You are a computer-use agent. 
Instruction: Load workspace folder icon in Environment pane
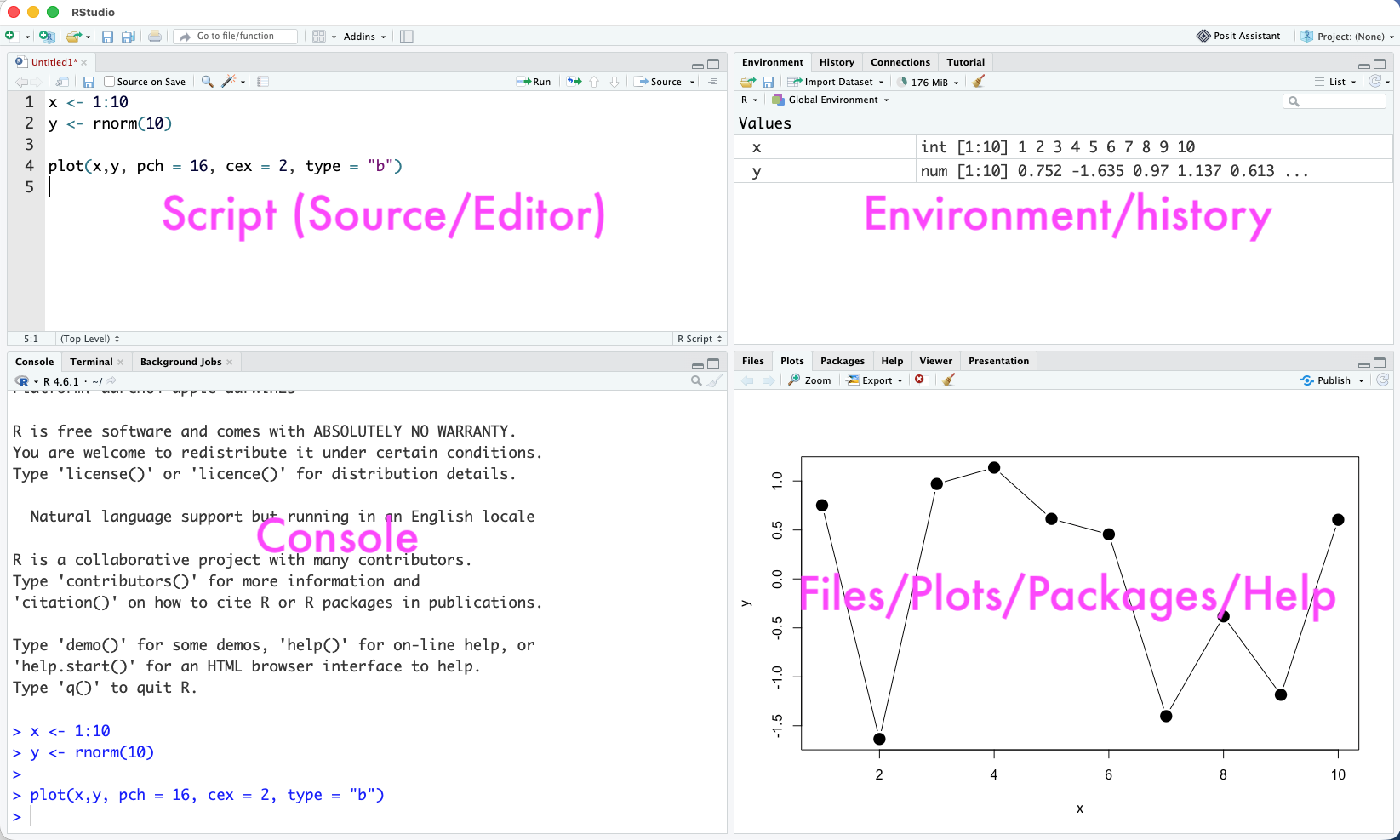click(x=747, y=82)
